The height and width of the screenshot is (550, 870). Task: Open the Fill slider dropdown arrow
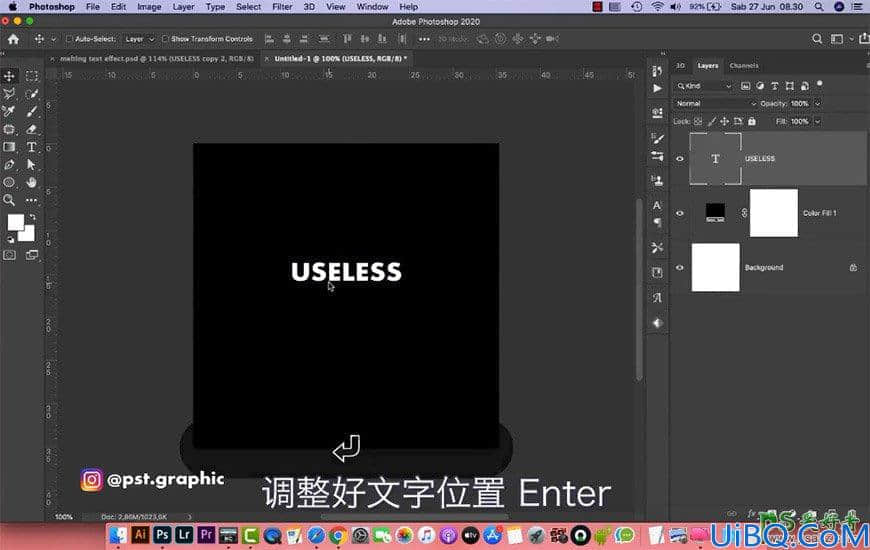click(x=817, y=122)
